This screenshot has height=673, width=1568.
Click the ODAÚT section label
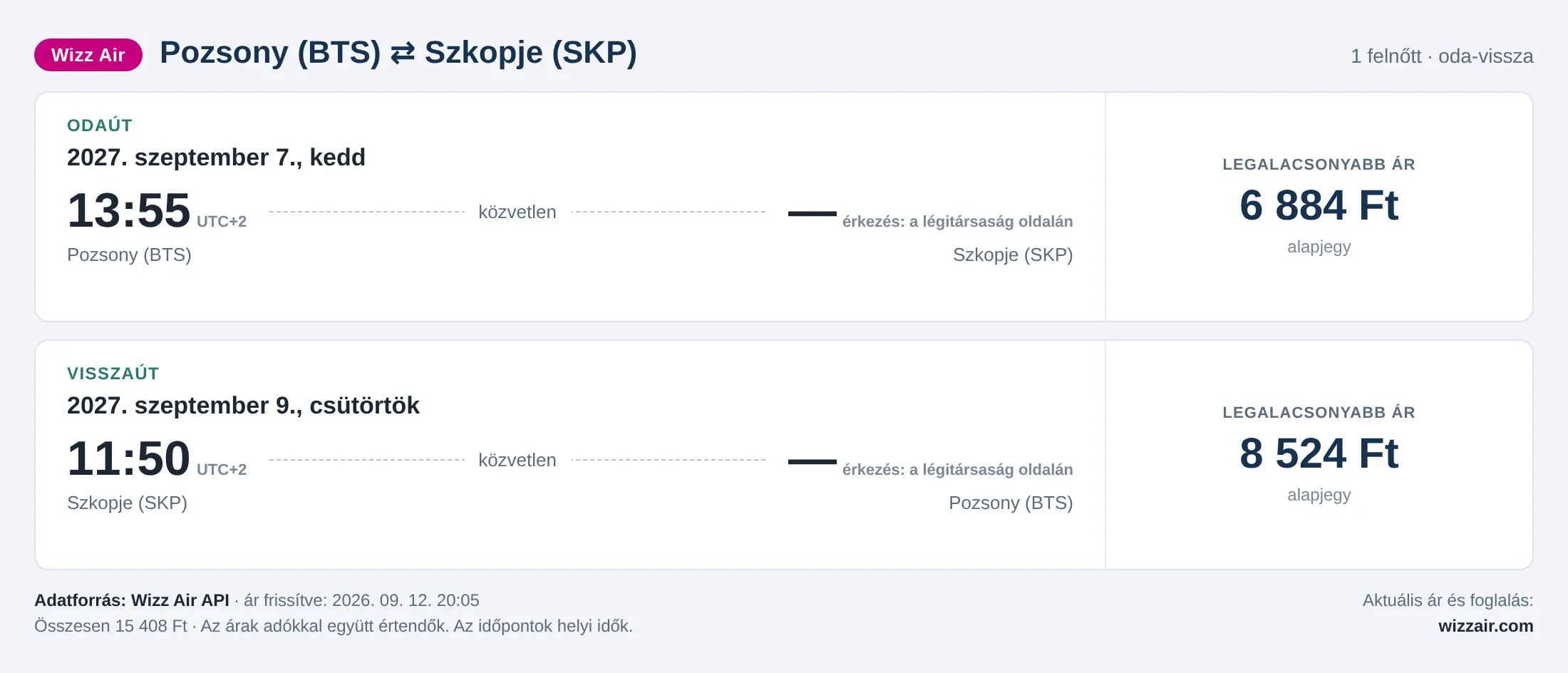(x=100, y=125)
